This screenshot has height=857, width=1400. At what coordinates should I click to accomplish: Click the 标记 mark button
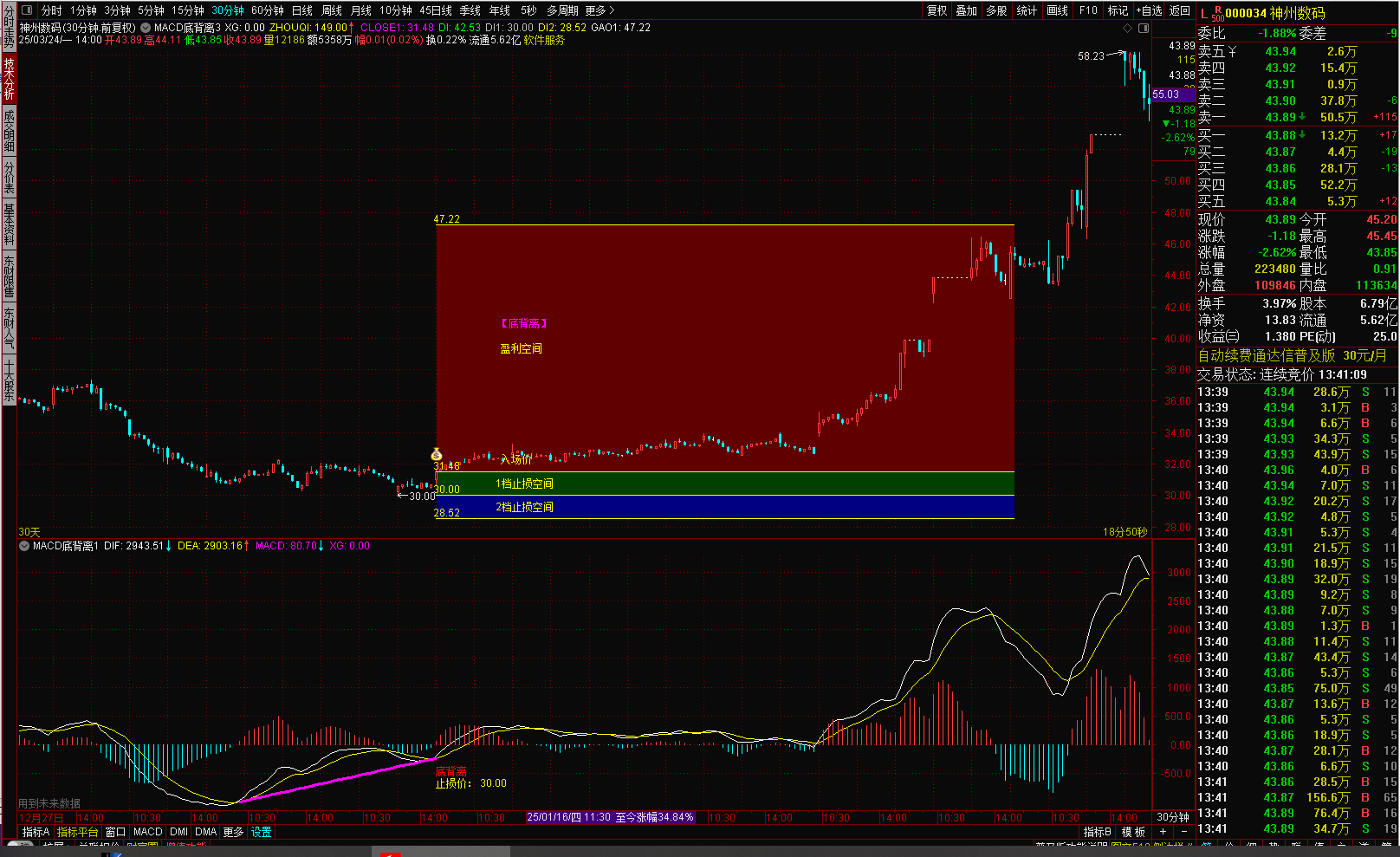pos(1118,10)
